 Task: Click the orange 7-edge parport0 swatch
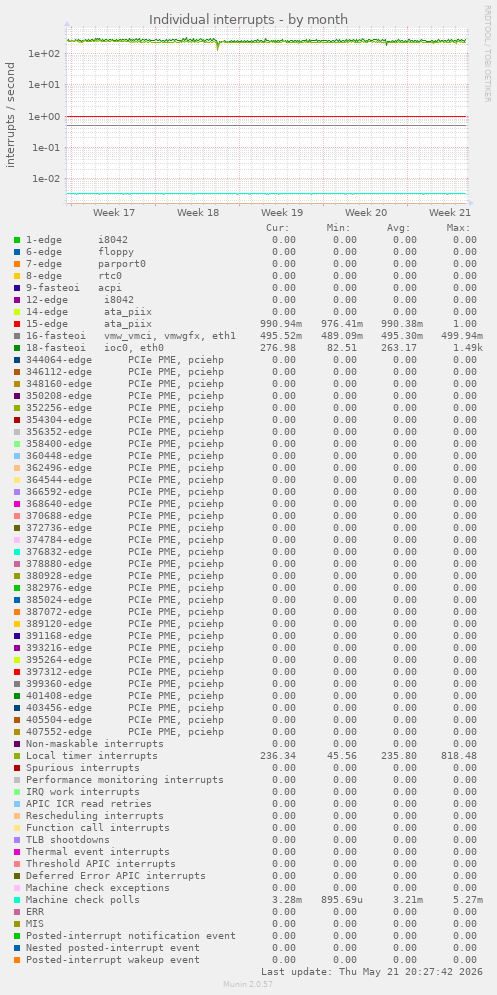(x=17, y=264)
